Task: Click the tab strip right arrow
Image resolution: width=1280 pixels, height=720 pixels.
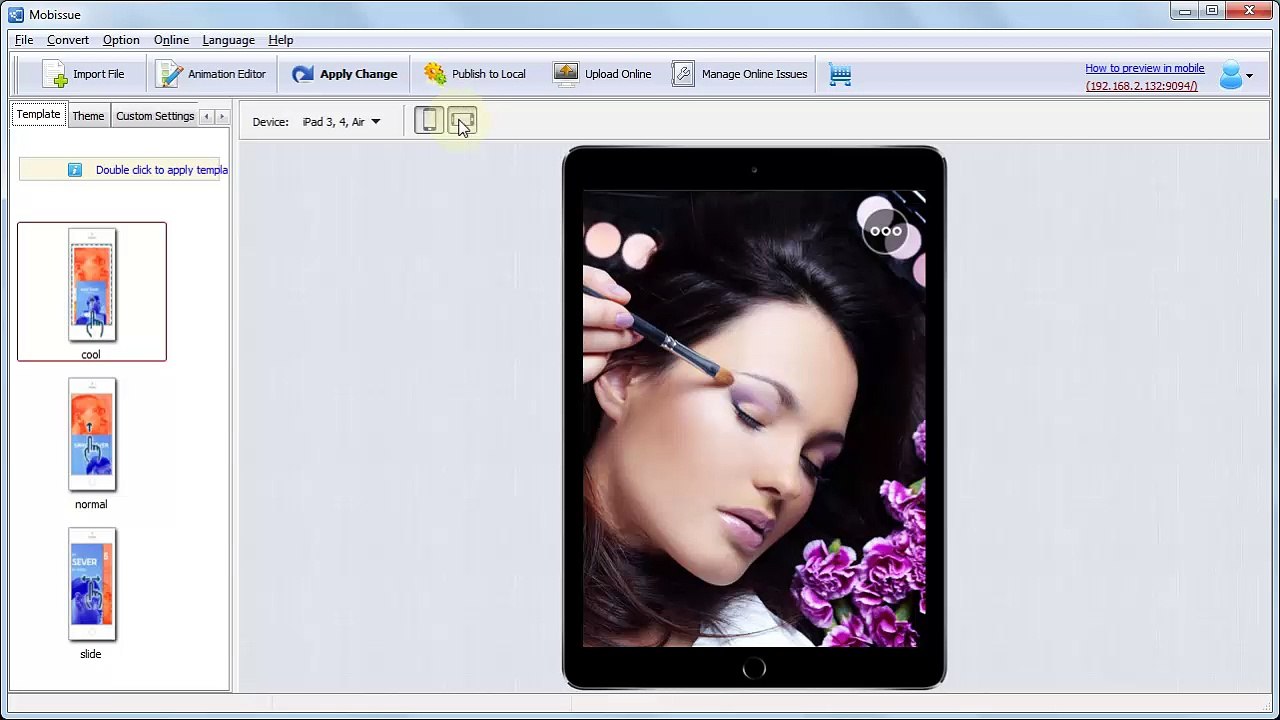Action: [x=222, y=117]
